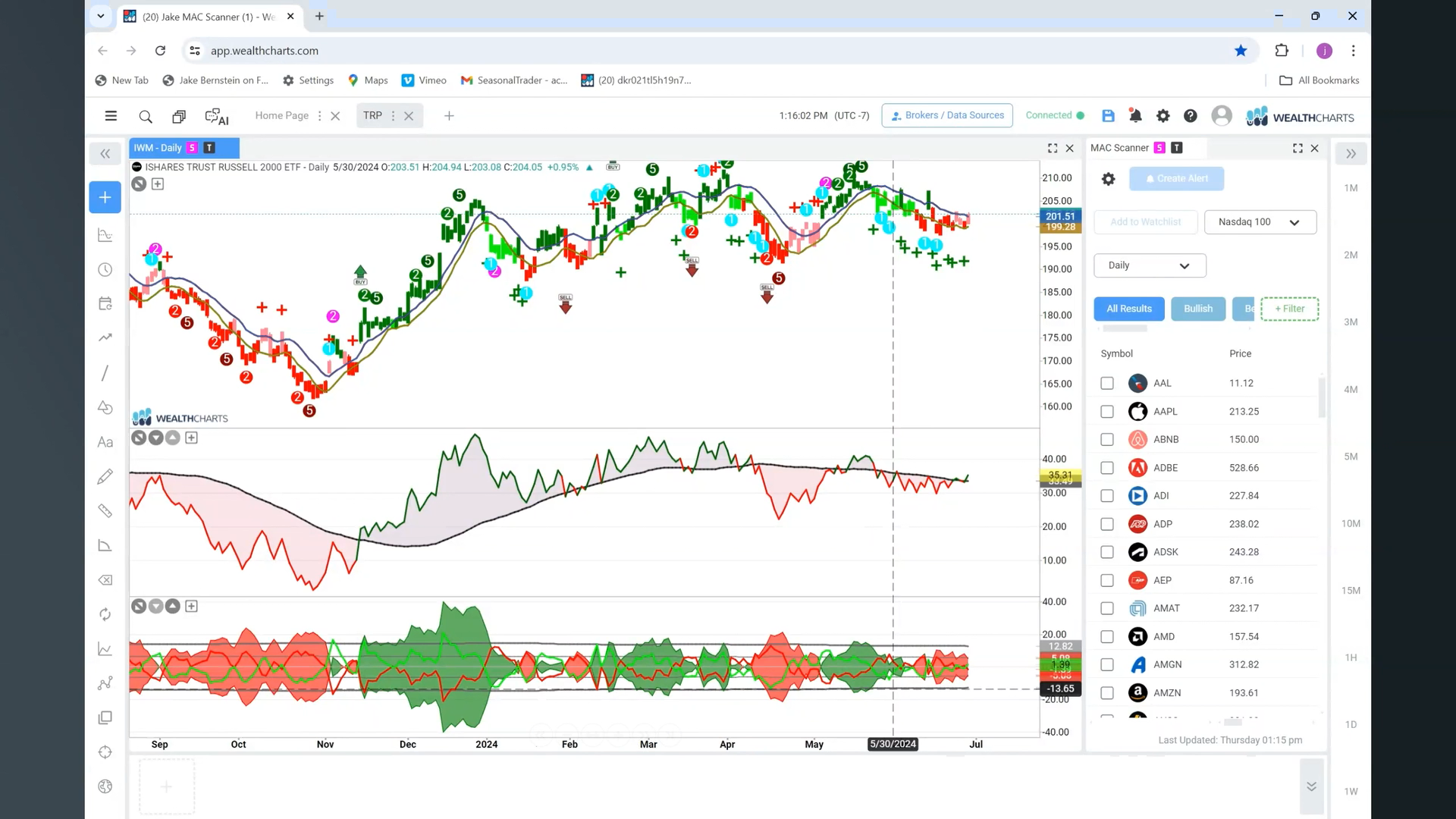Open the clock timeframe tool

pyautogui.click(x=105, y=270)
